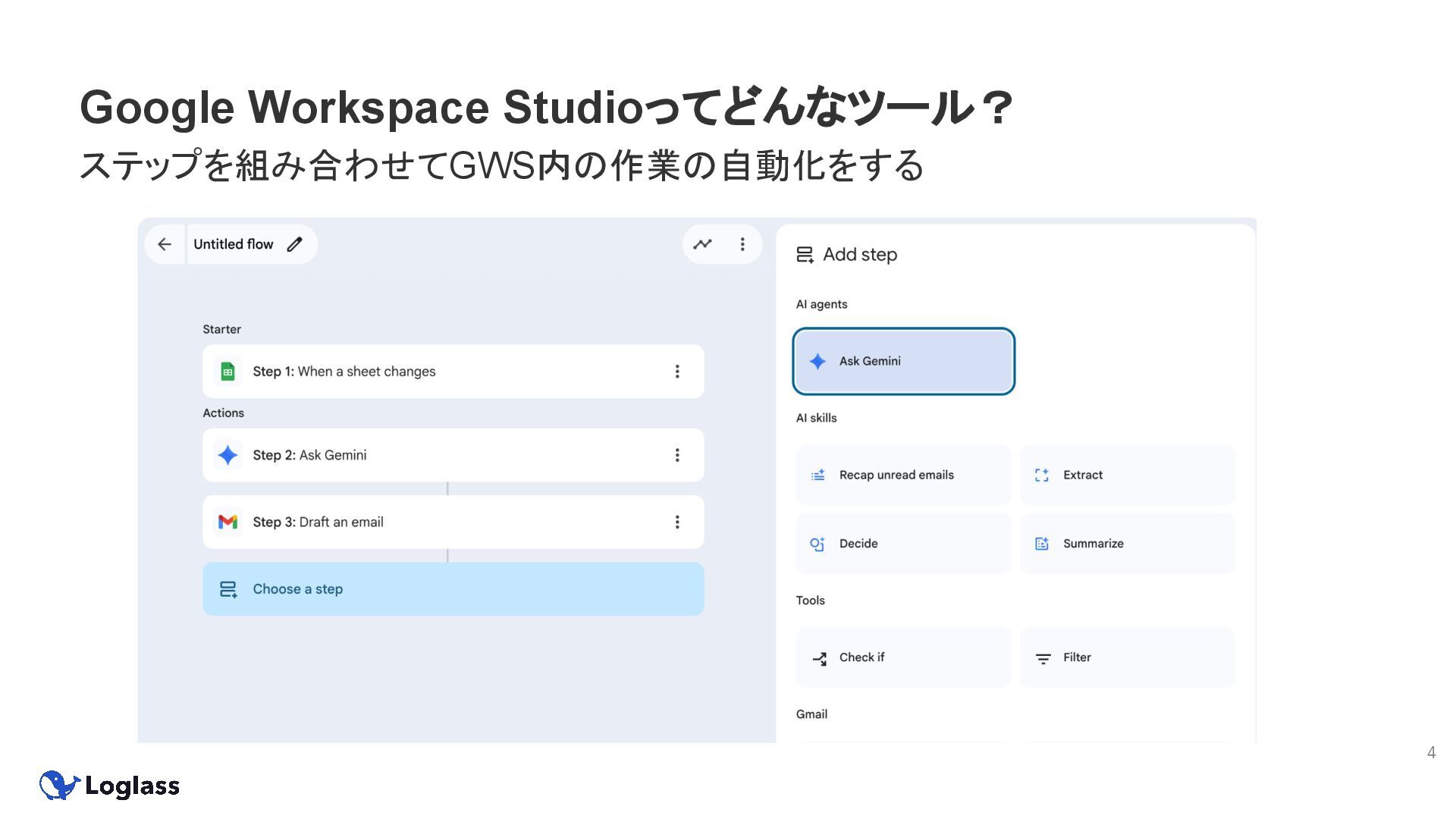Click the Gmail icon in Step 3
The height and width of the screenshot is (819, 1456).
click(227, 522)
